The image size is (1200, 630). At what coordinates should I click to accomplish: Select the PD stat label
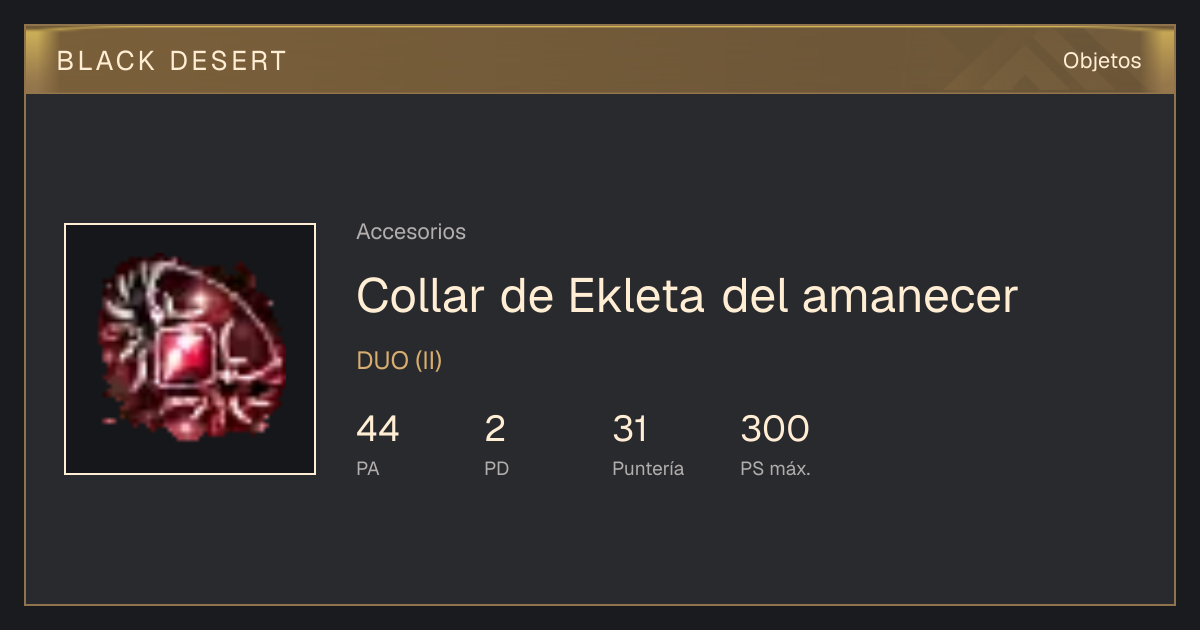pyautogui.click(x=497, y=469)
